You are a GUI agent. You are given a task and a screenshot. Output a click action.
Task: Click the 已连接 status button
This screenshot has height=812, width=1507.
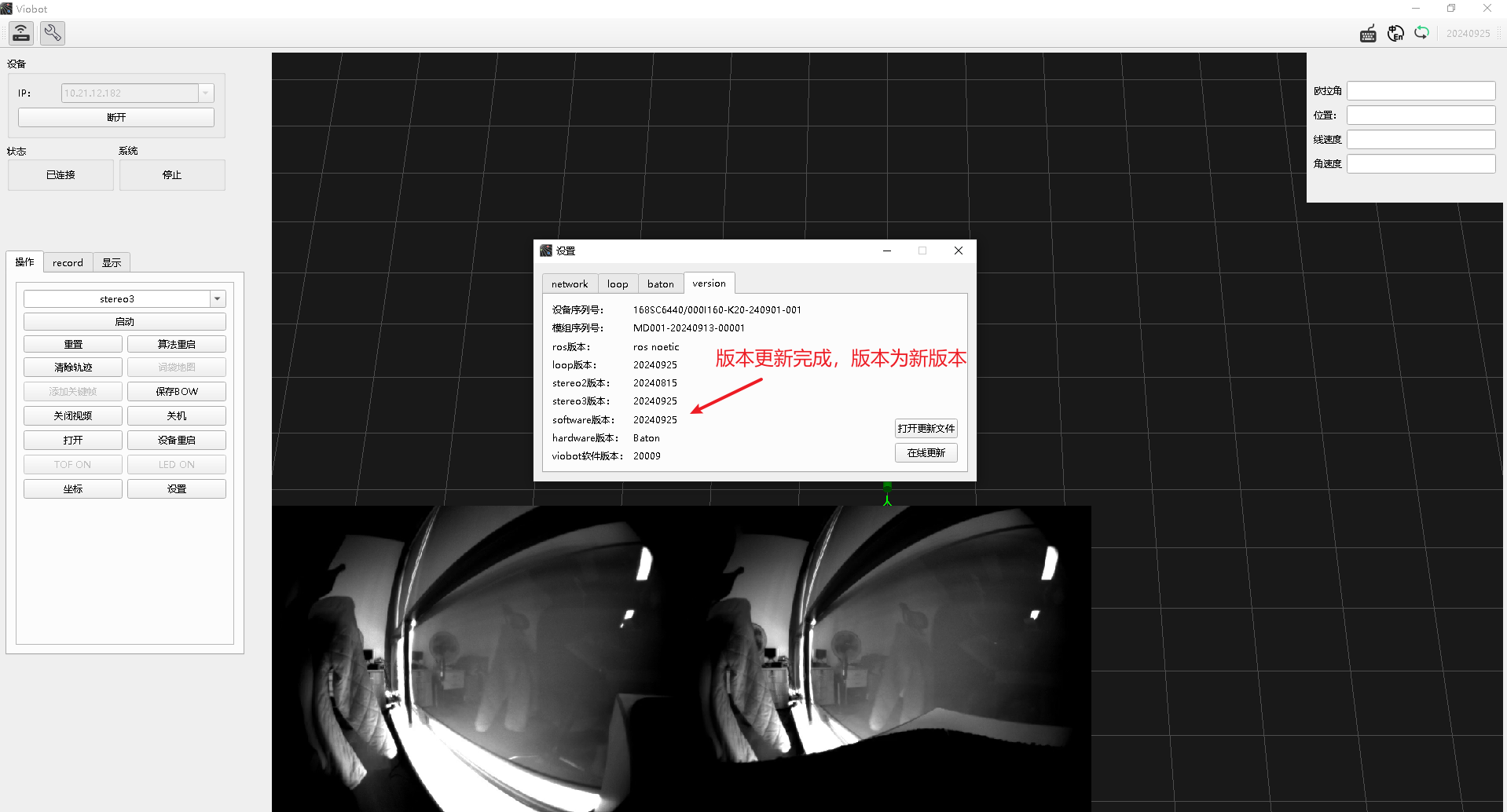click(61, 175)
